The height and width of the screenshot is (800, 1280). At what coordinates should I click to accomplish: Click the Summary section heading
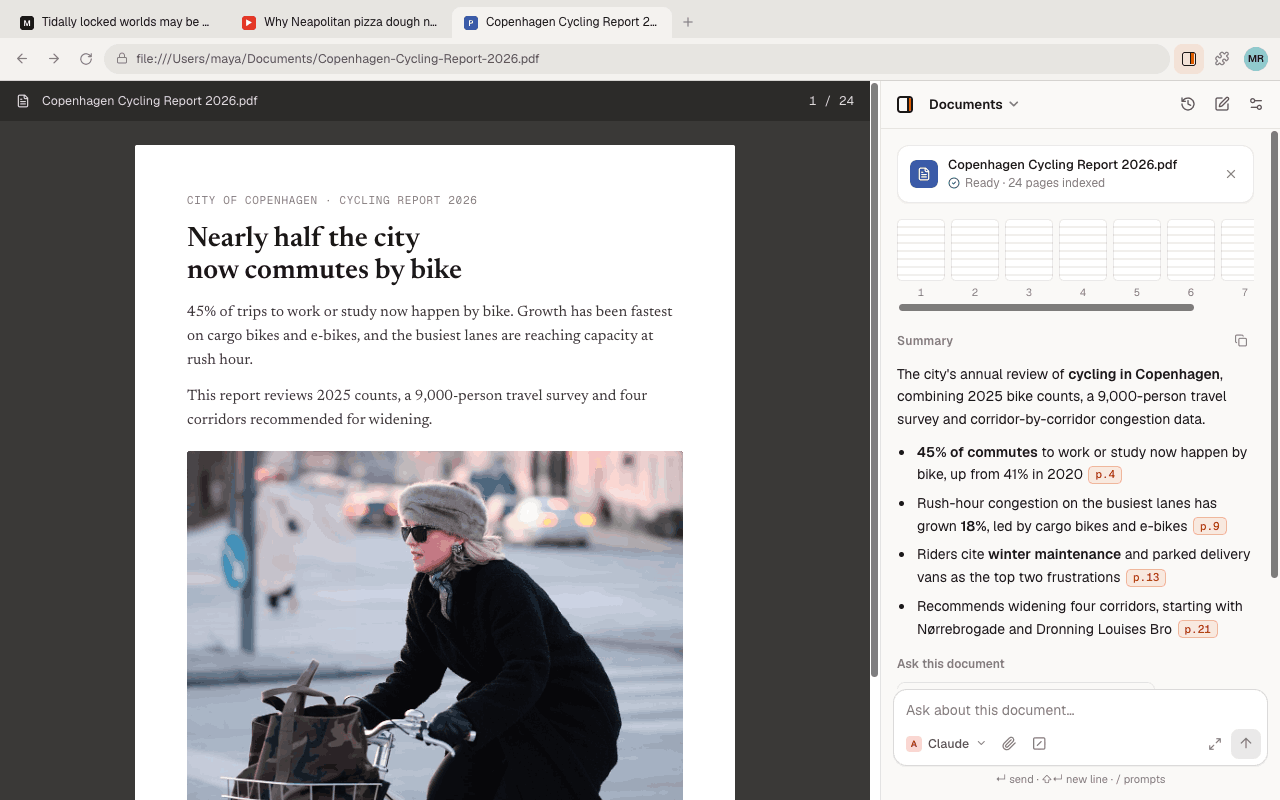coord(925,341)
